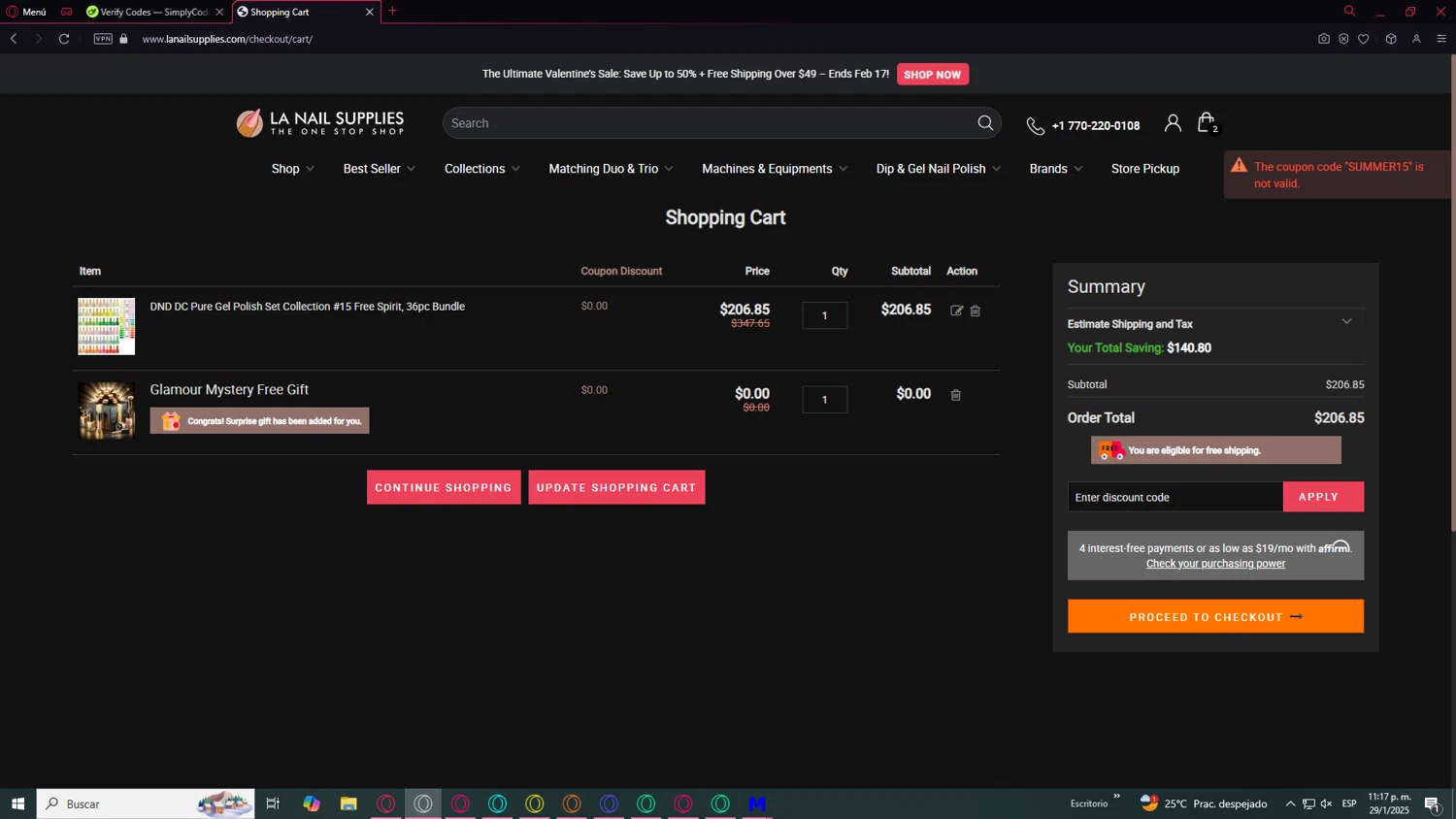Click the SHOP NOW sale button
The height and width of the screenshot is (819, 1456).
(932, 74)
